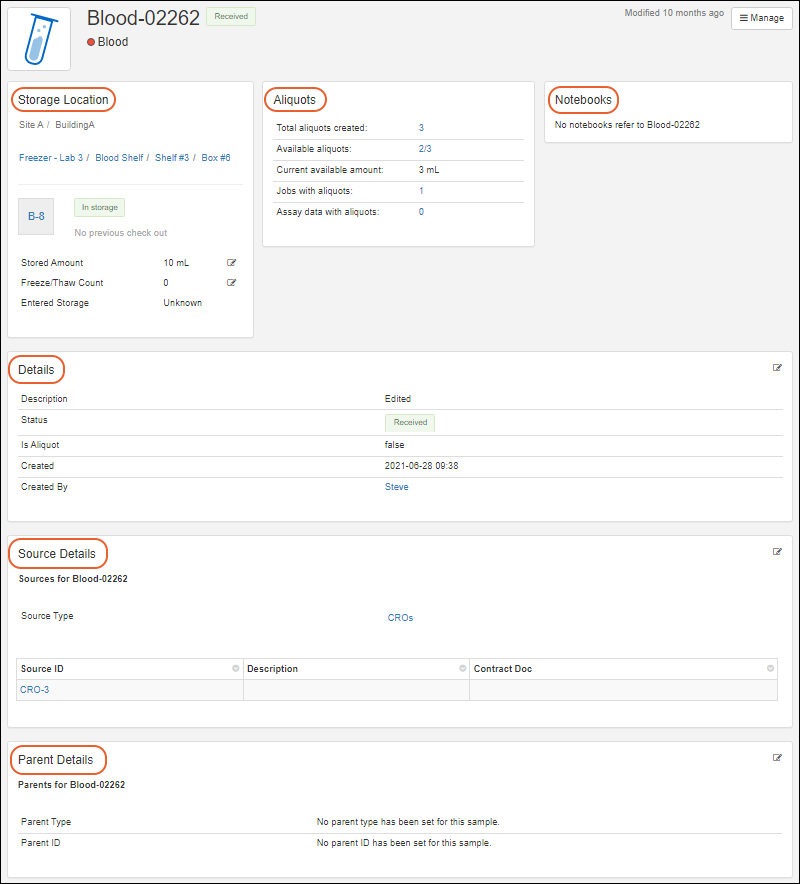Open Description column header dropdown
800x884 pixels.
tap(462, 669)
